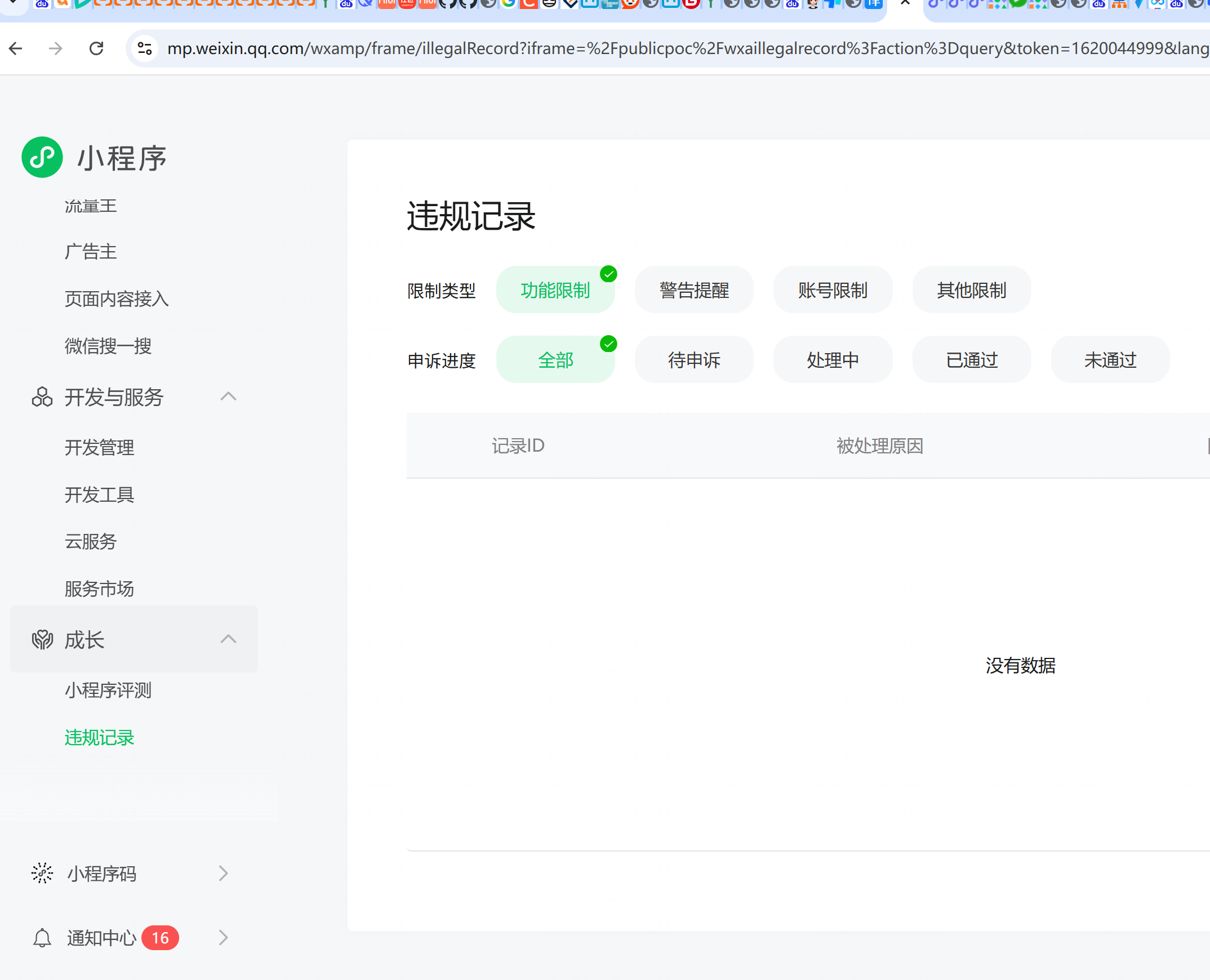Open the 小程序评测 menu item

pyautogui.click(x=108, y=690)
